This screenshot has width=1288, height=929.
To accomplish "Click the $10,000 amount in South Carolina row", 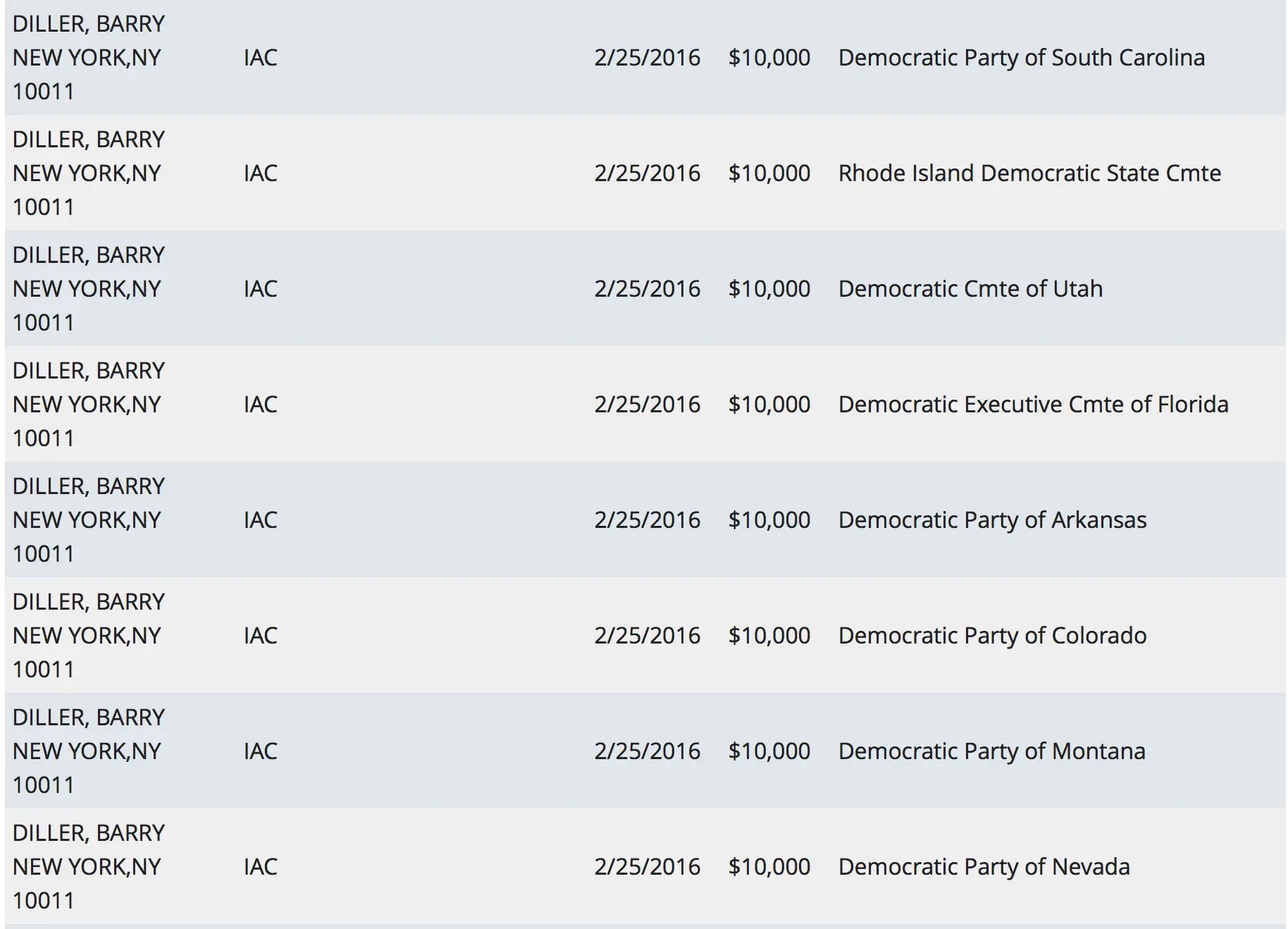I will click(x=769, y=58).
